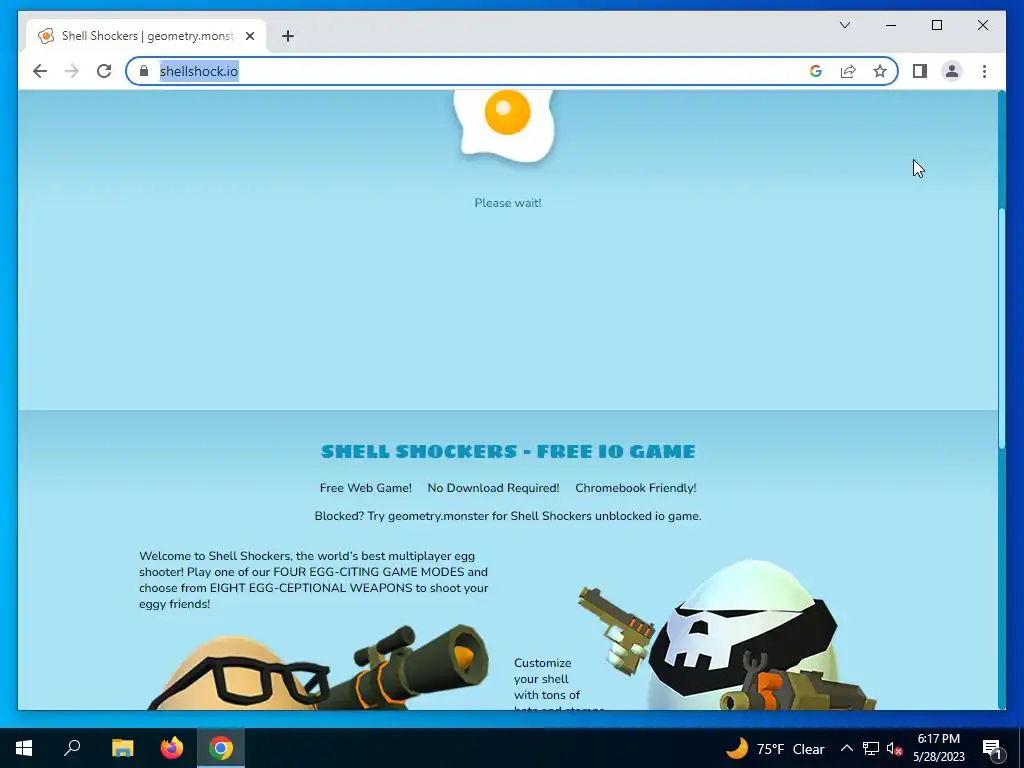The width and height of the screenshot is (1024, 768).
Task: Expand the tab search chevron
Action: click(x=845, y=25)
